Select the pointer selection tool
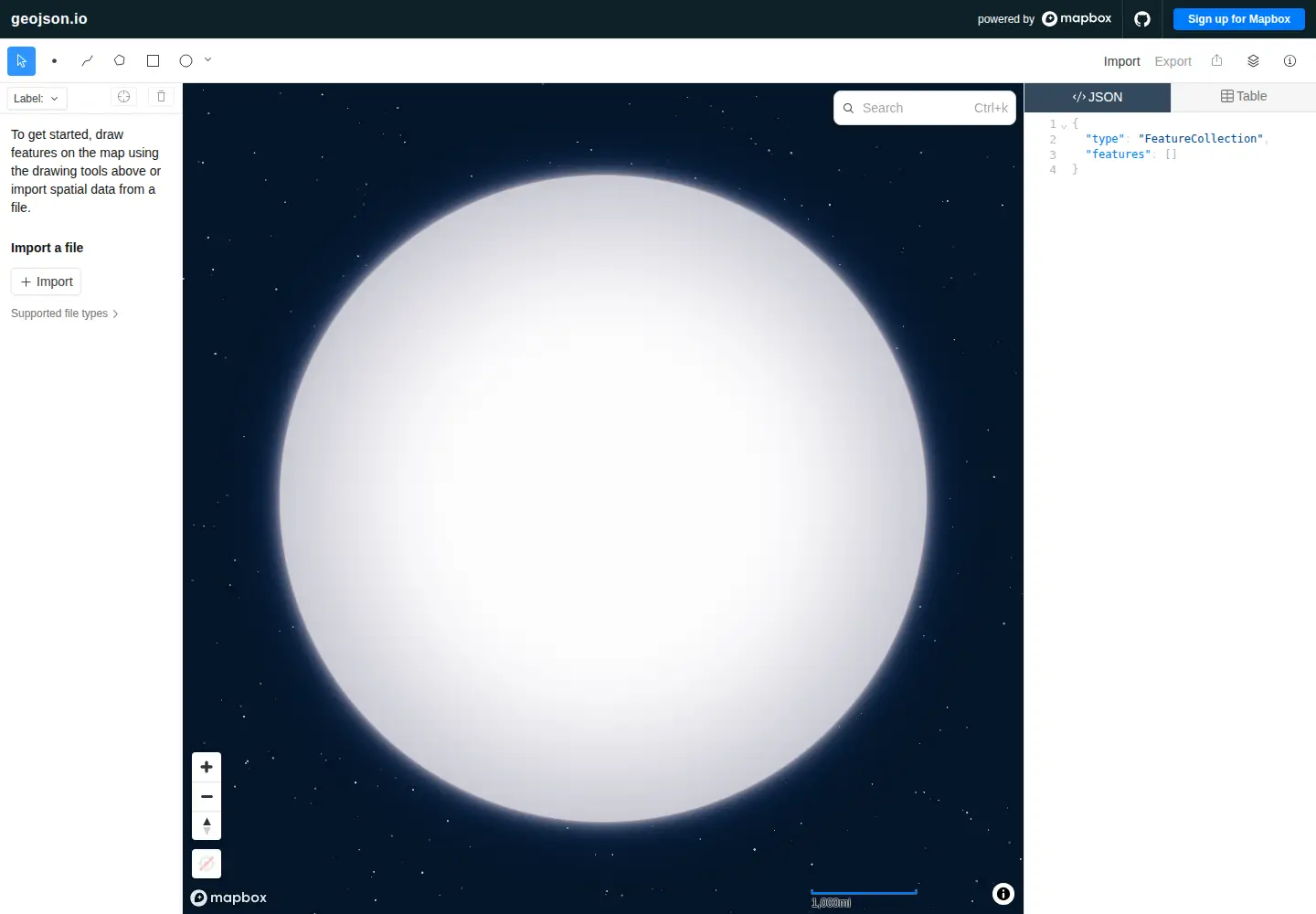The height and width of the screenshot is (914, 1316). tap(21, 61)
